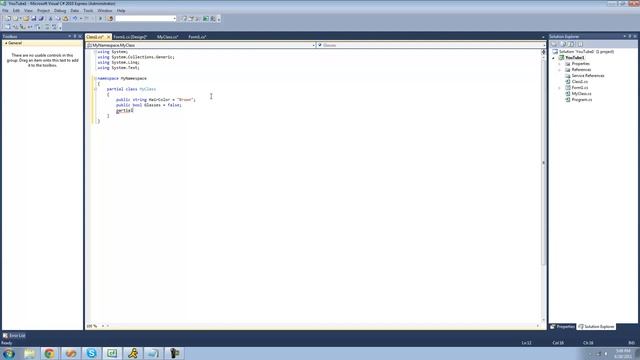Click the Open File folder icon

pyautogui.click(x=26, y=19)
